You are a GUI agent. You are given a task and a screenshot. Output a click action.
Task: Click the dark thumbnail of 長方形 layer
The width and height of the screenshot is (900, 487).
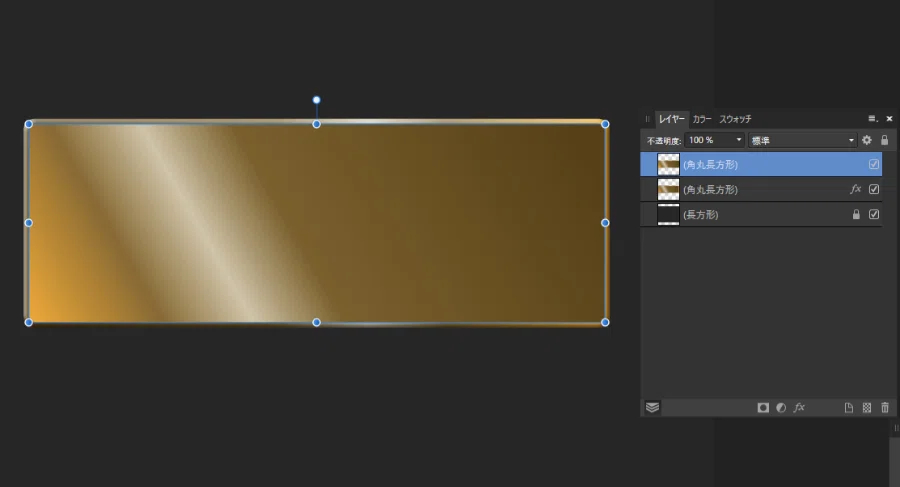point(668,214)
